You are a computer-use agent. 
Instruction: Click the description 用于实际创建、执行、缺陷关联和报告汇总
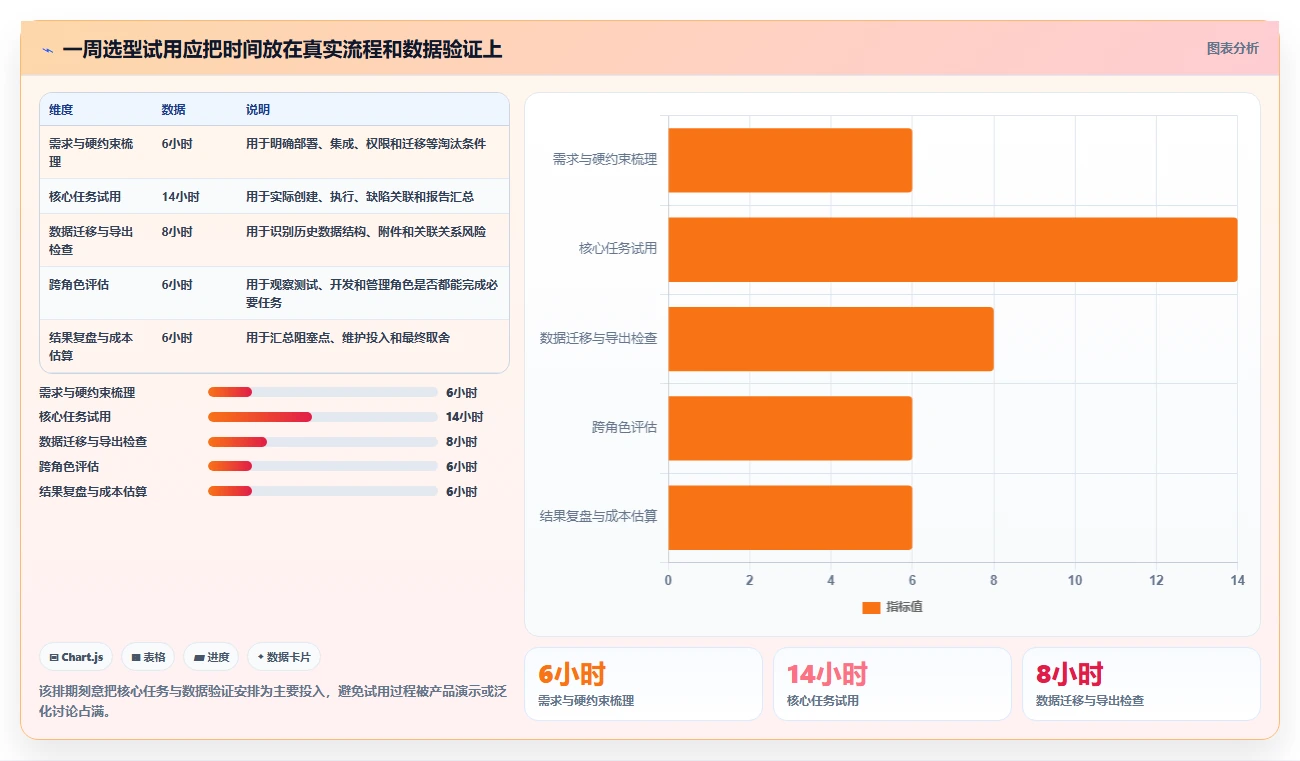[360, 197]
